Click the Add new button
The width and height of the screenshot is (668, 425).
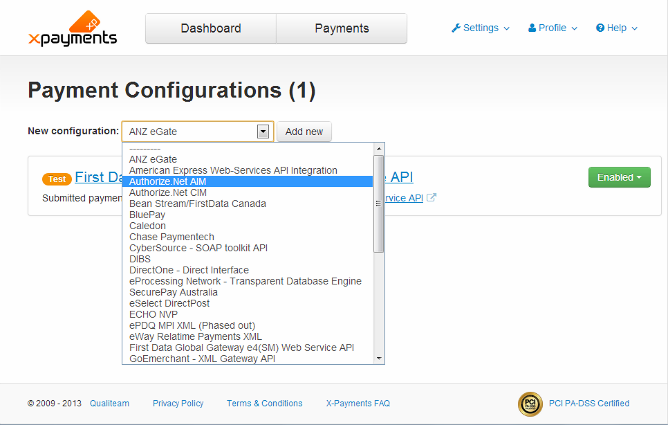point(304,132)
